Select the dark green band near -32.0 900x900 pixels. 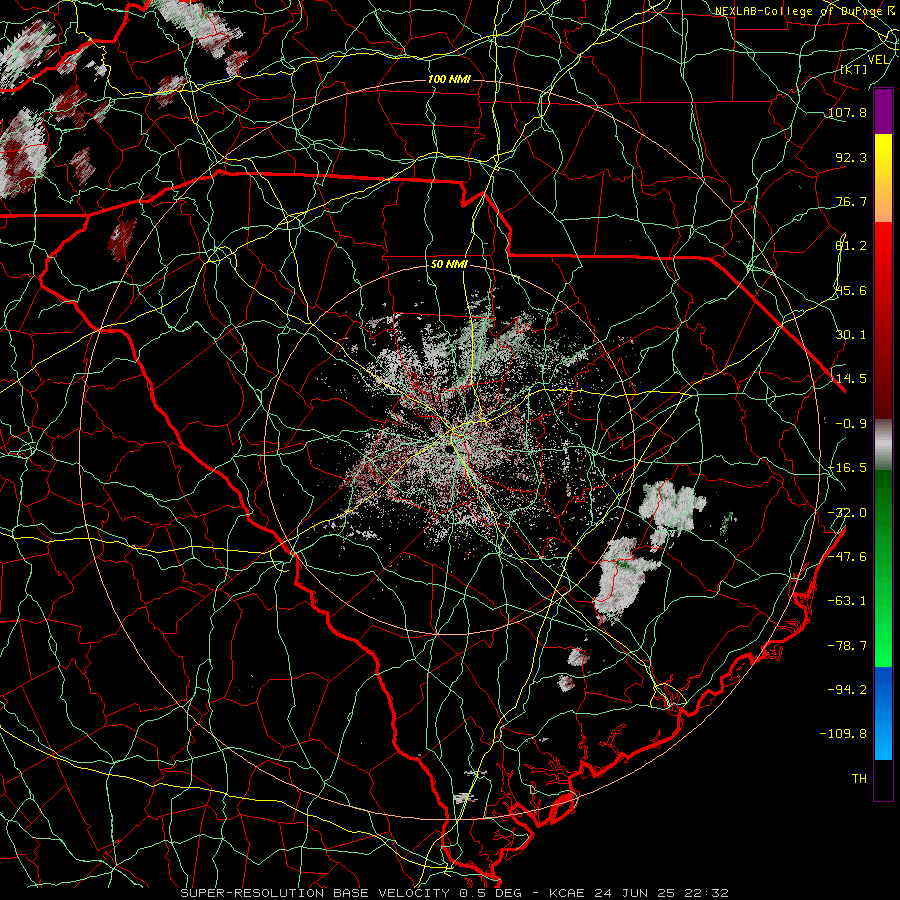pos(883,511)
